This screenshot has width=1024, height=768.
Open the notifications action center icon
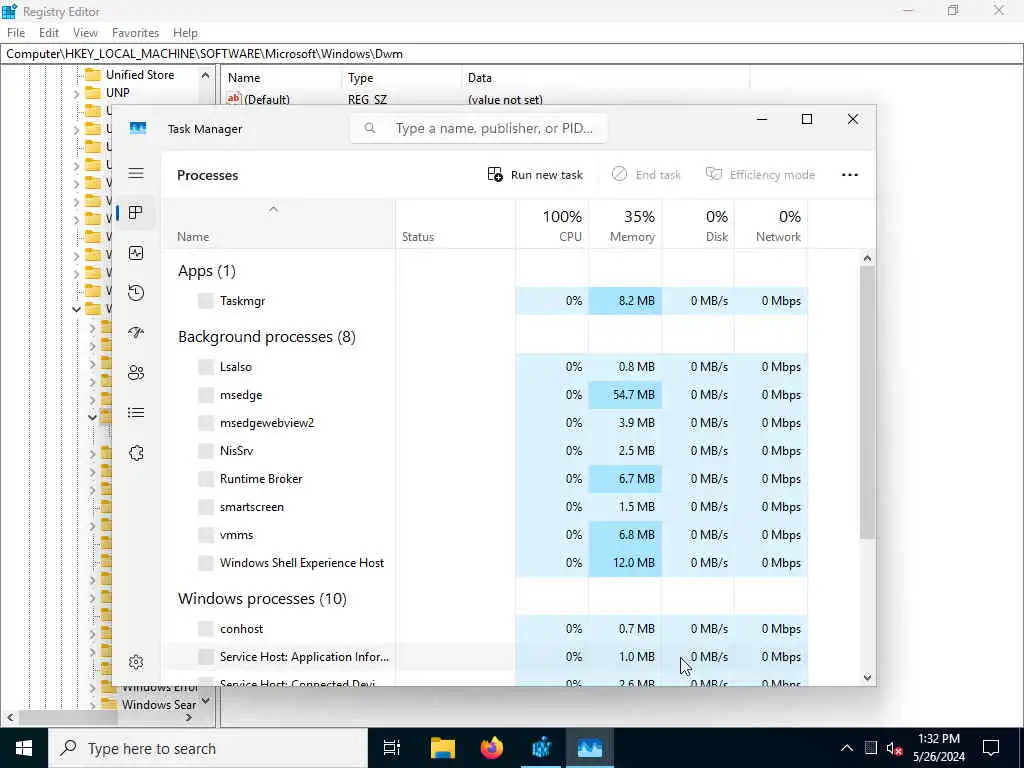(991, 748)
